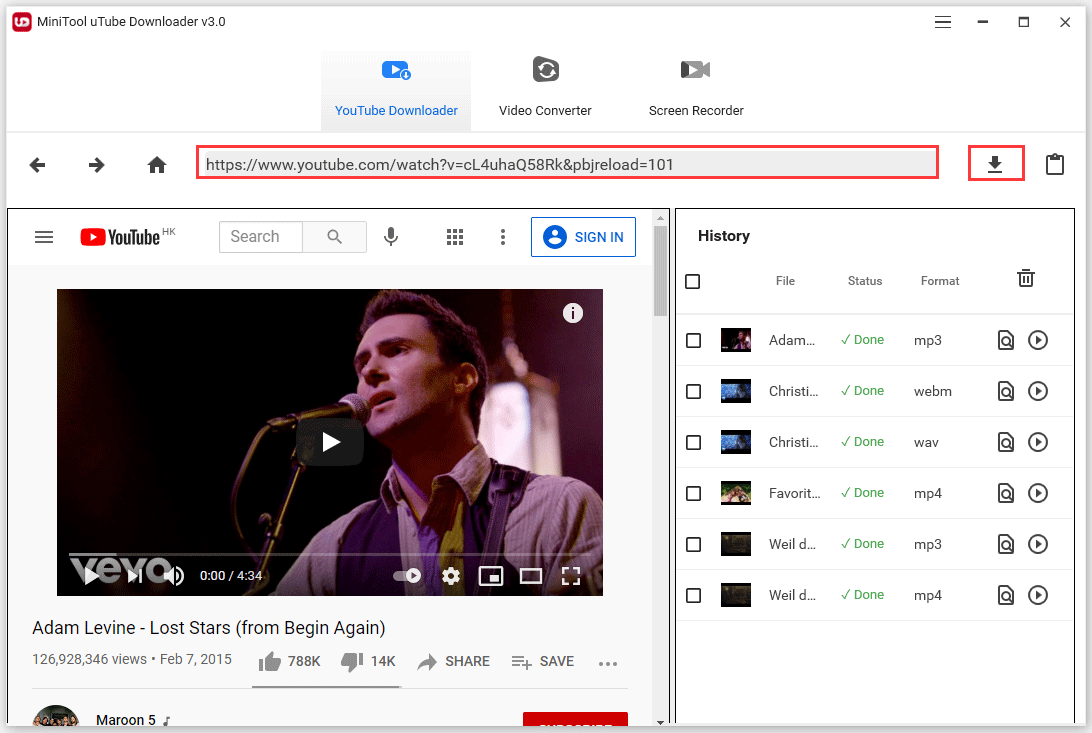
Task: Toggle the autoplay switch in video player
Action: click(x=407, y=576)
